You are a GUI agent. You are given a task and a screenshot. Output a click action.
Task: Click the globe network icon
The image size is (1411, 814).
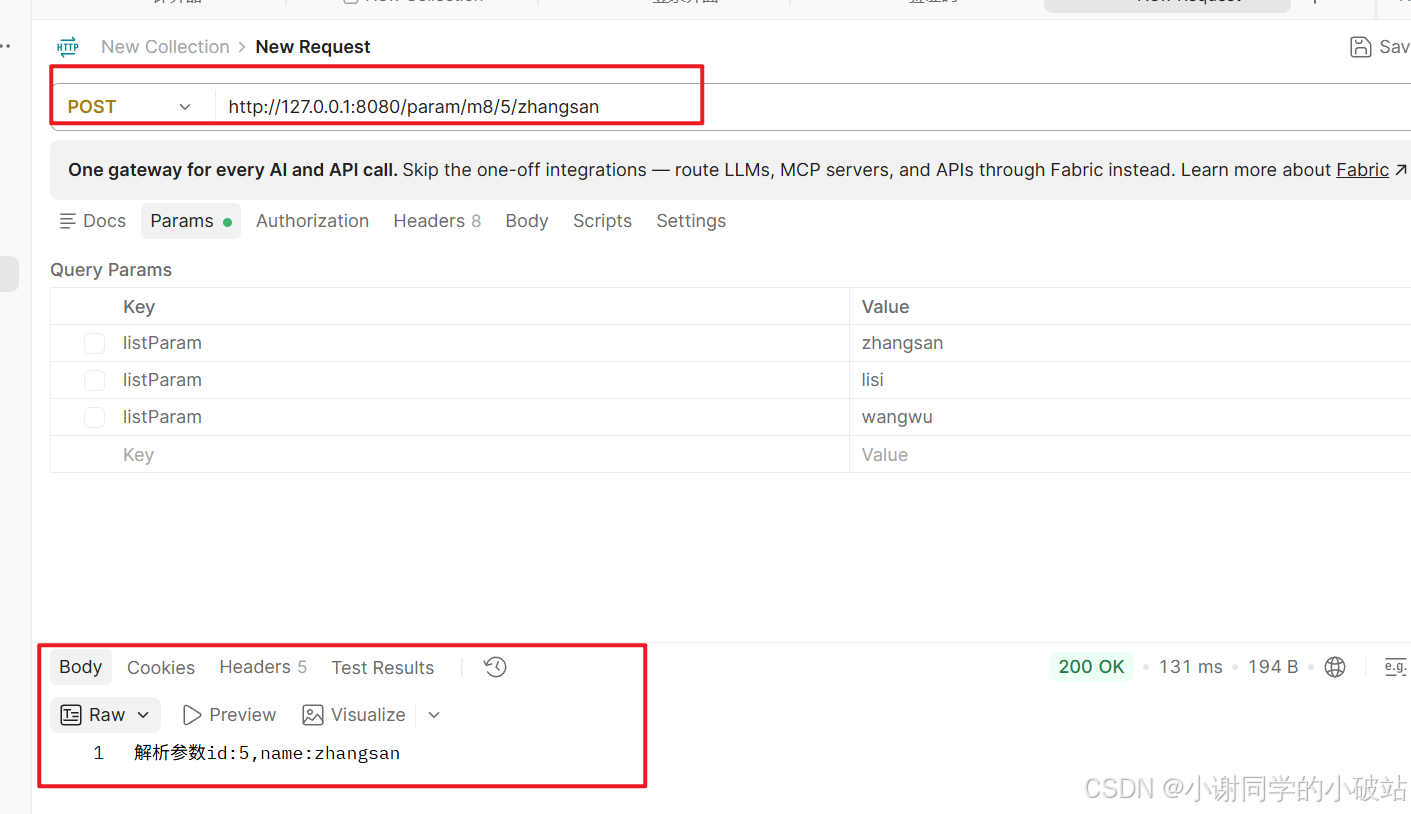[1335, 667]
